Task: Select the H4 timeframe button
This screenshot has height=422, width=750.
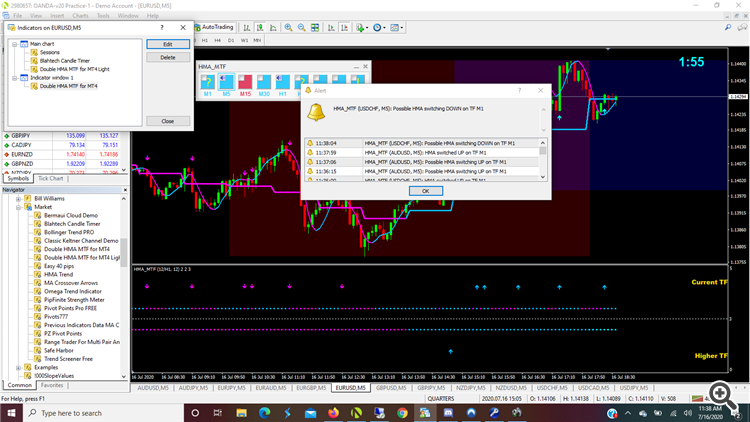Action: point(218,41)
